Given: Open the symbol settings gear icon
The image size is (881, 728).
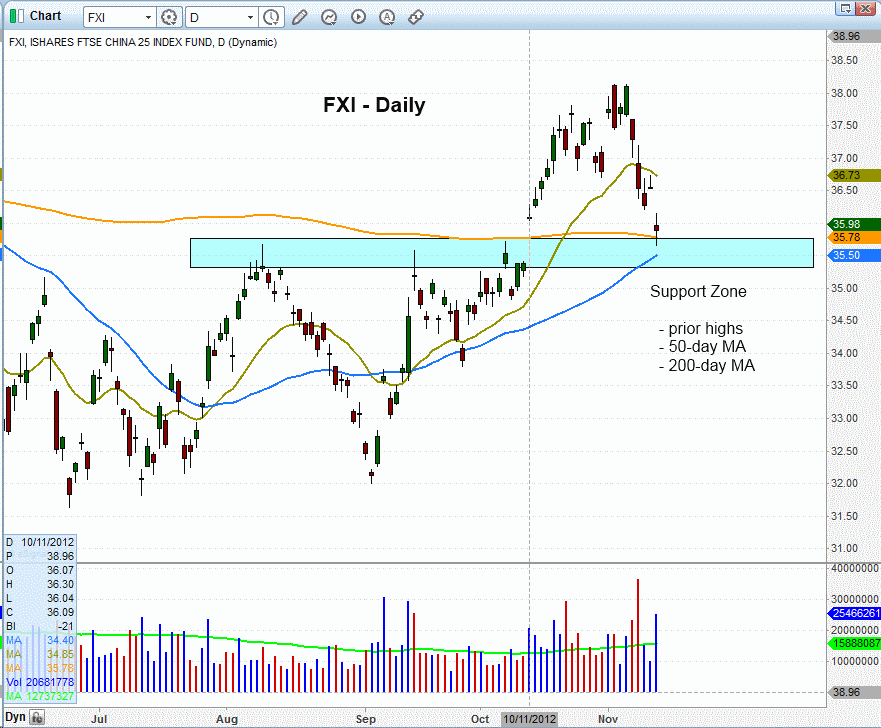Looking at the screenshot, I should 168,17.
